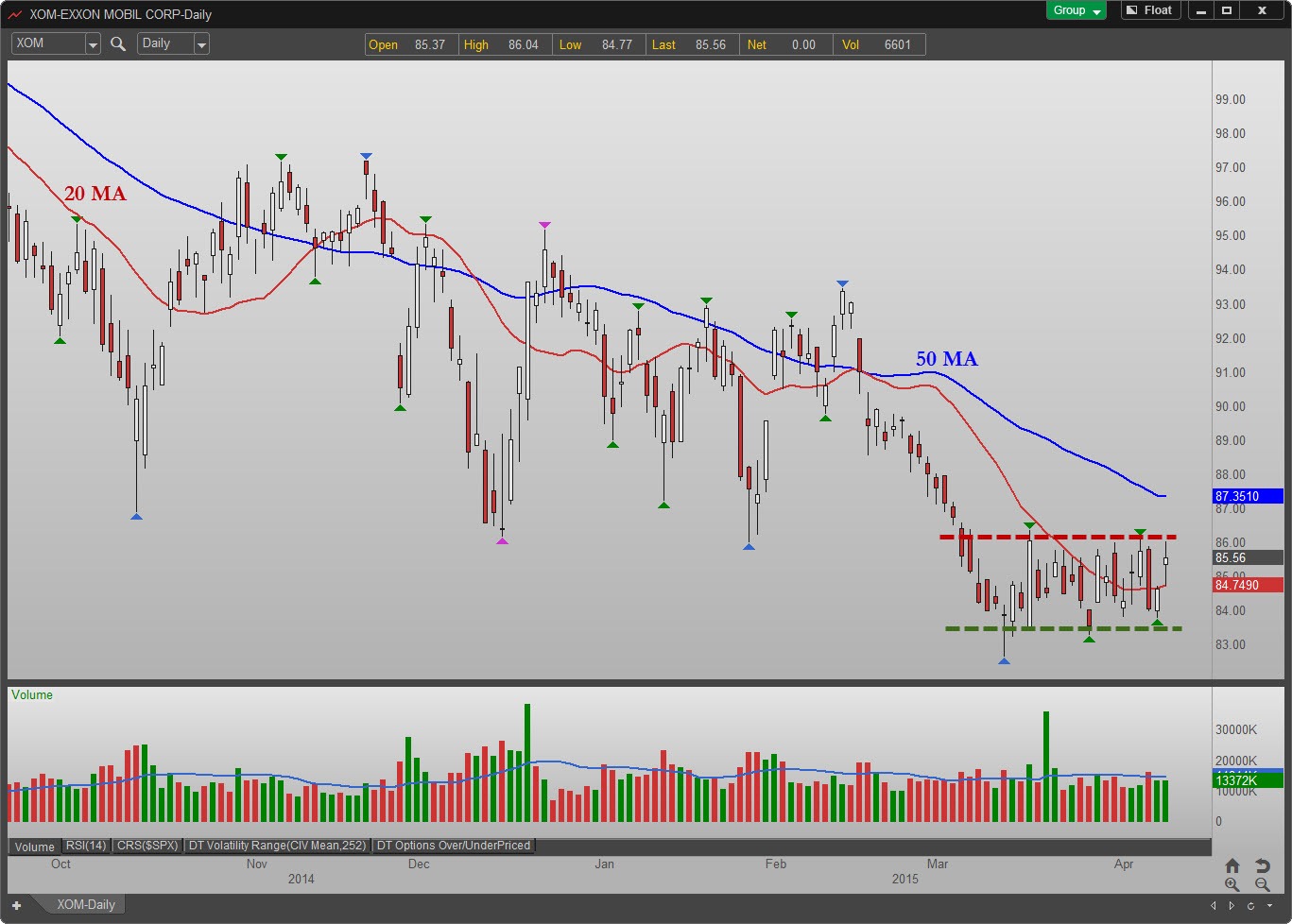Click the Daily interval selector field
1292x924 pixels.
(x=166, y=43)
